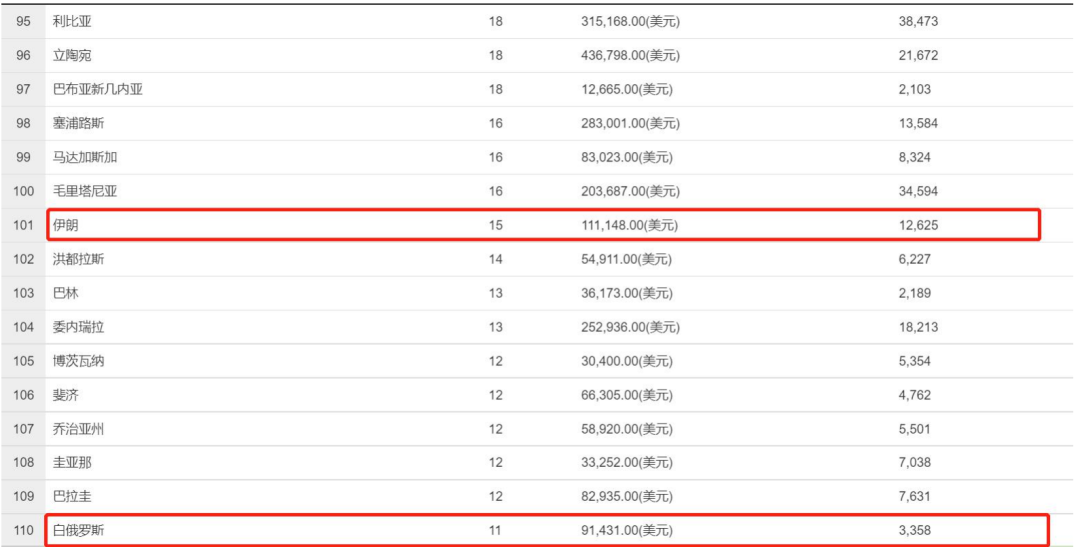Viewport: 1080px width, 547px height.
Task: Select the value 2,103
Action: (x=915, y=90)
